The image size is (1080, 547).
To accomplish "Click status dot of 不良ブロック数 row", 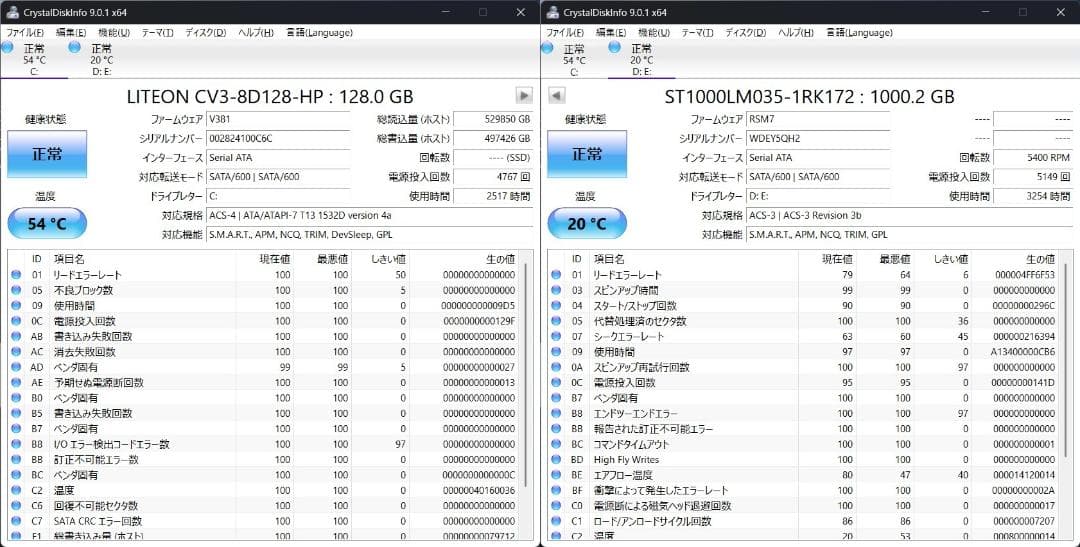I will [x=16, y=290].
